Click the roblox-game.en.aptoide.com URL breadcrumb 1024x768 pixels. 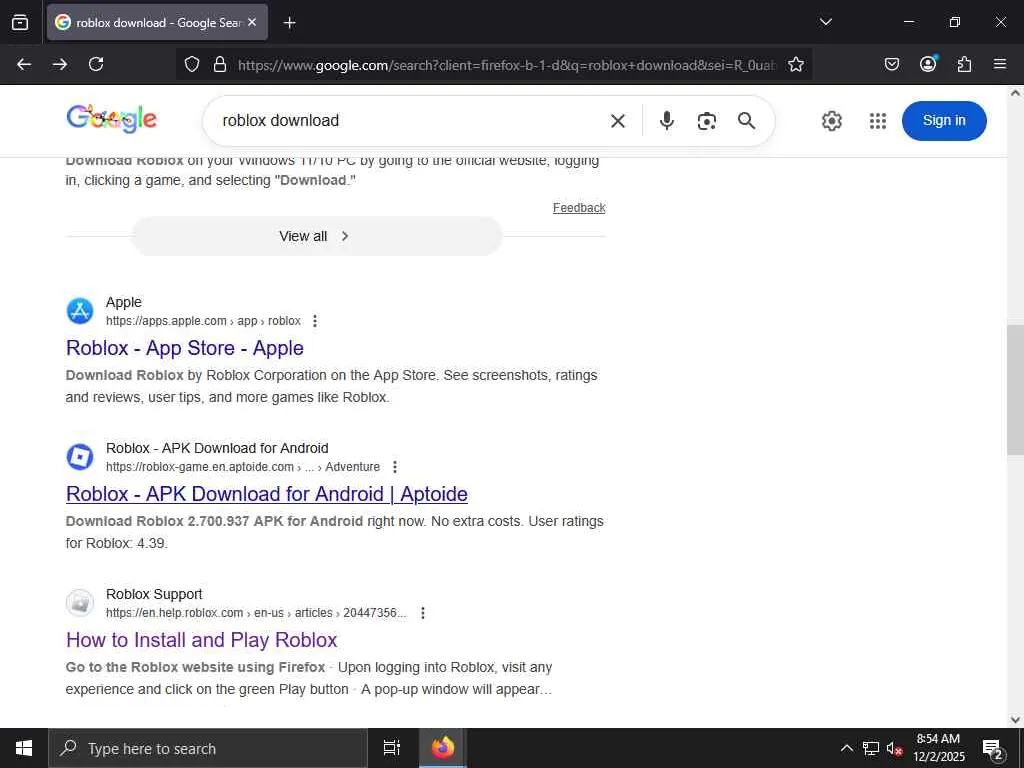243,467
